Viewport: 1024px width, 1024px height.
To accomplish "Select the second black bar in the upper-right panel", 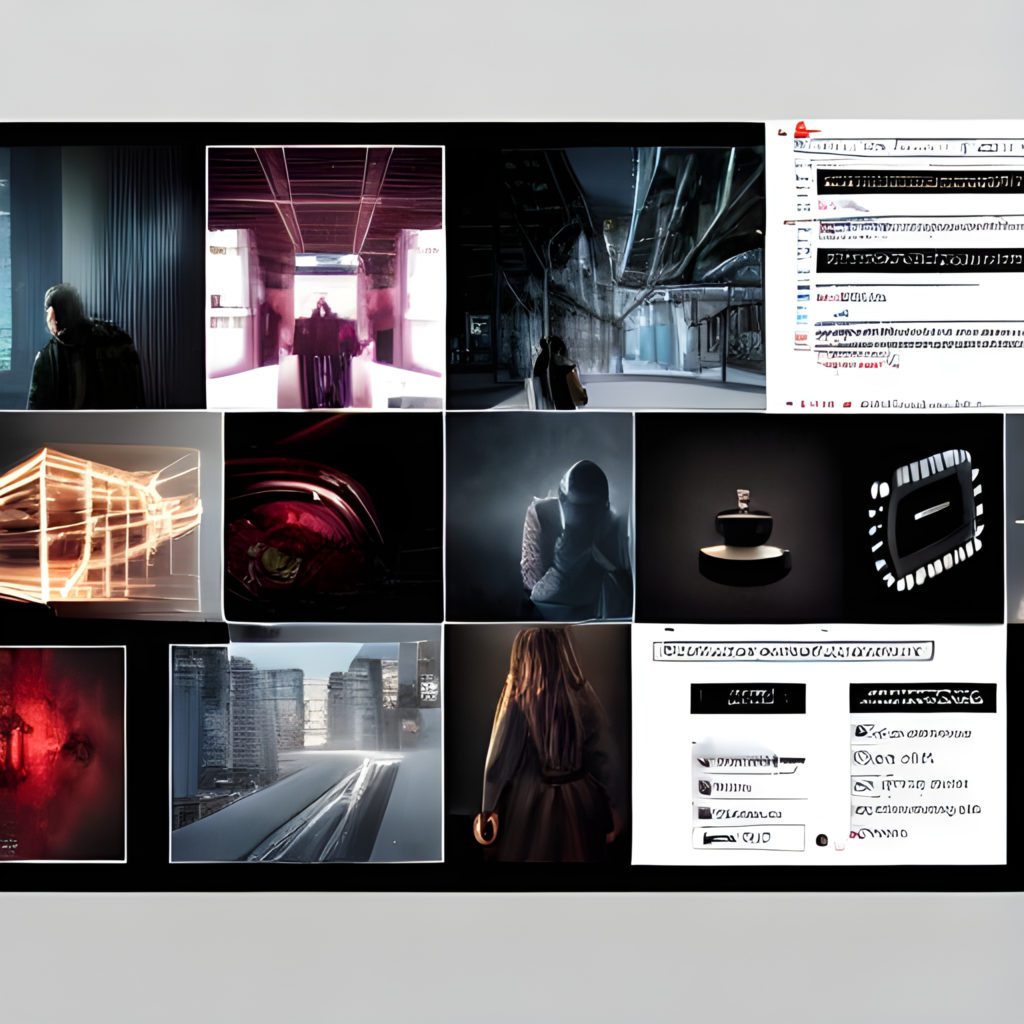I will pyautogui.click(x=919, y=260).
